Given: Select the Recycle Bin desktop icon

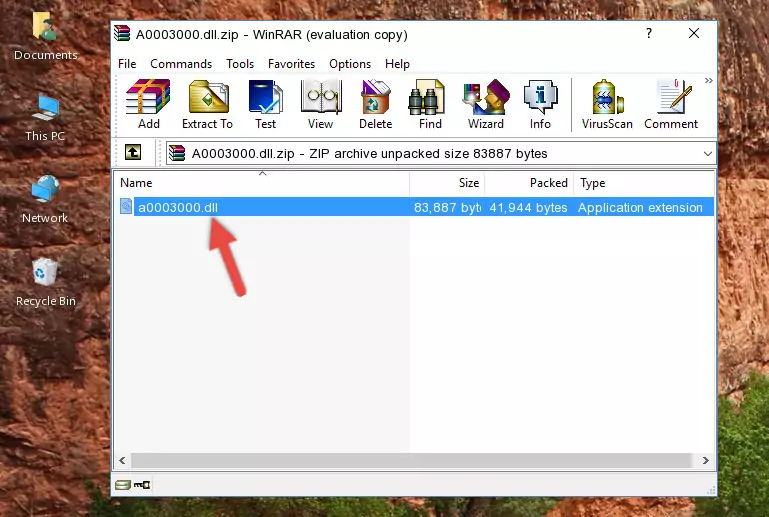Looking at the screenshot, I should 46,282.
